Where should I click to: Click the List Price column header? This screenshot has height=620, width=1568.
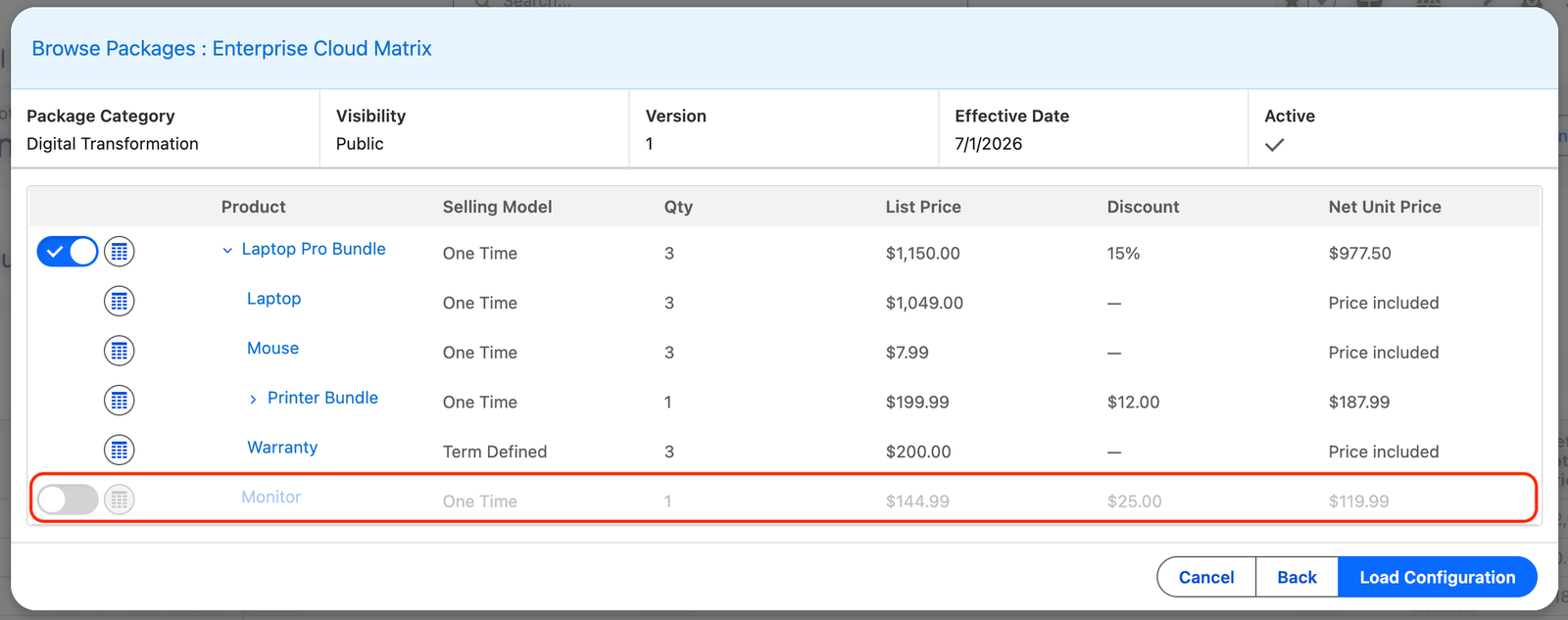point(923,207)
